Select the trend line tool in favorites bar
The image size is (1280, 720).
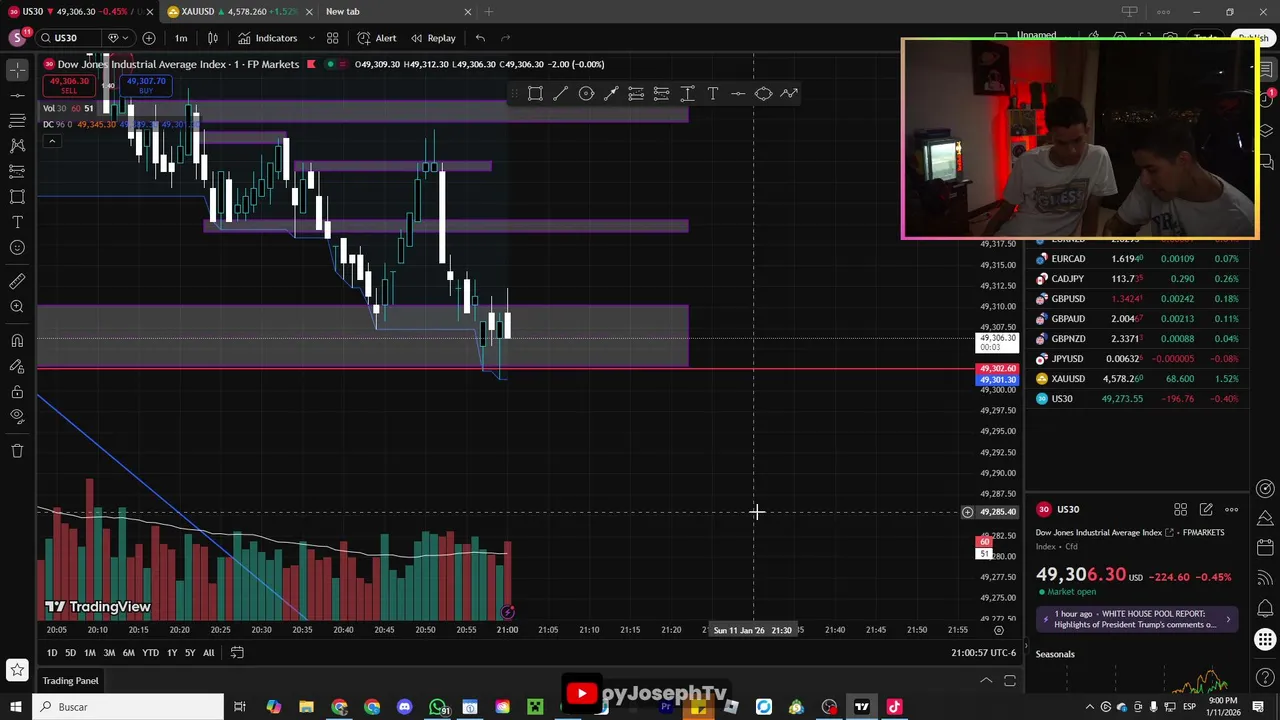click(x=561, y=93)
